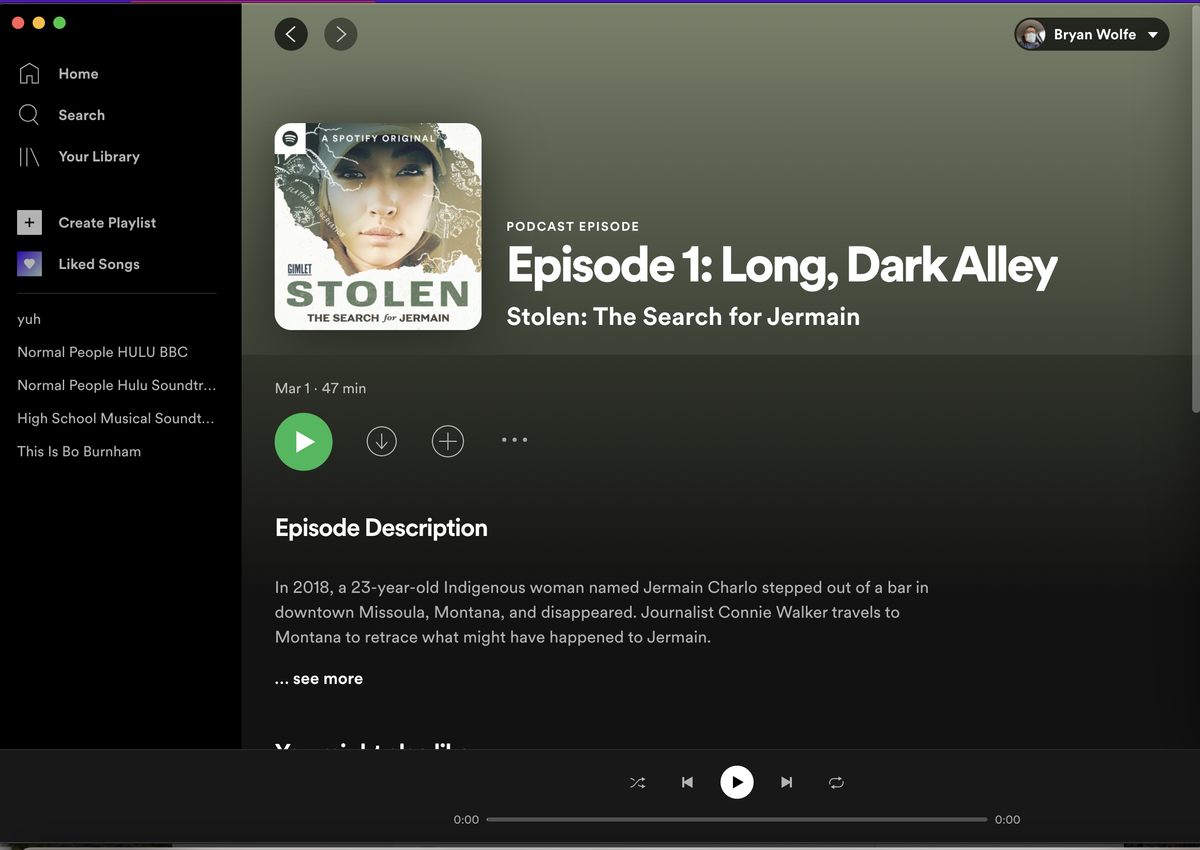The image size is (1200, 850).
Task: Add episode to Your Episodes with plus icon
Action: (447, 441)
